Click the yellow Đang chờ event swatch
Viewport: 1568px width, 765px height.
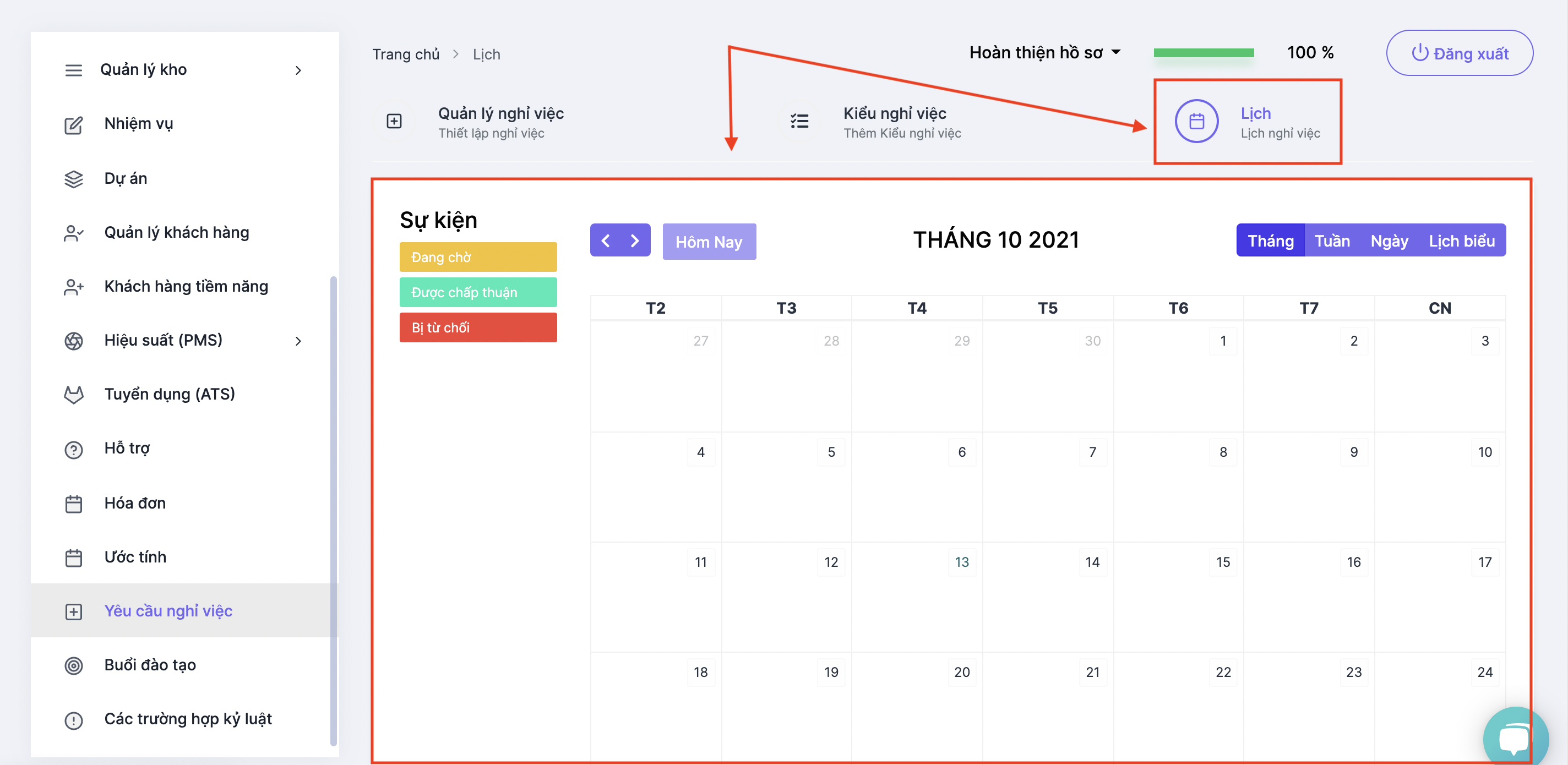pos(478,258)
